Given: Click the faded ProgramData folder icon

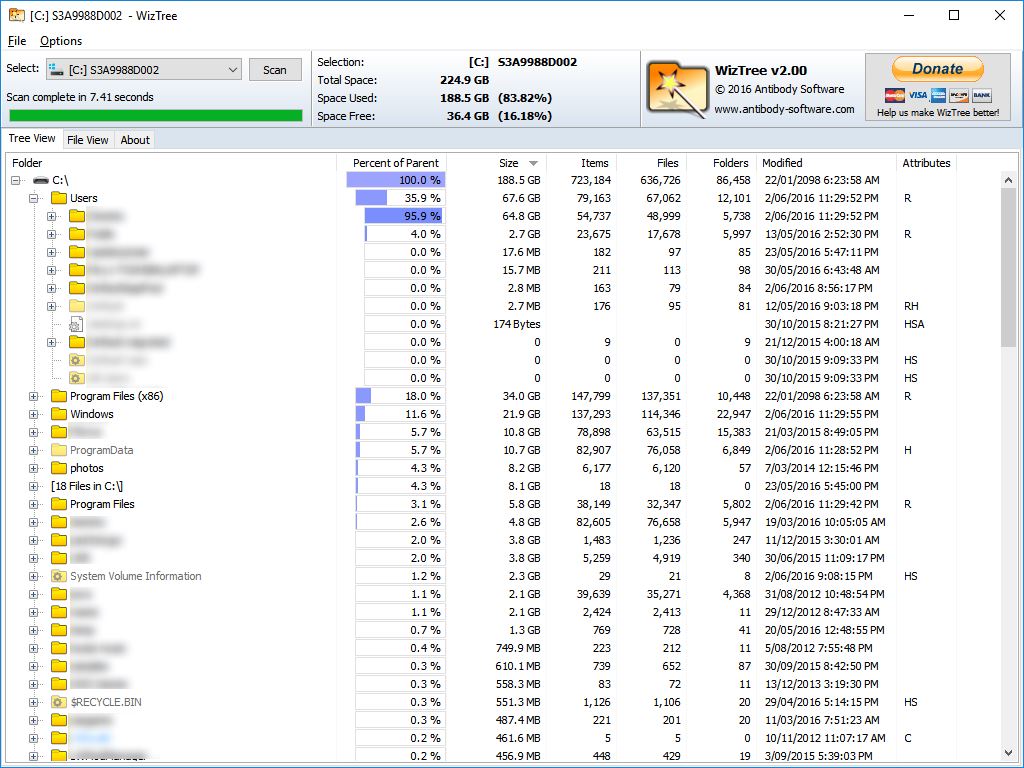Looking at the screenshot, I should (x=59, y=450).
